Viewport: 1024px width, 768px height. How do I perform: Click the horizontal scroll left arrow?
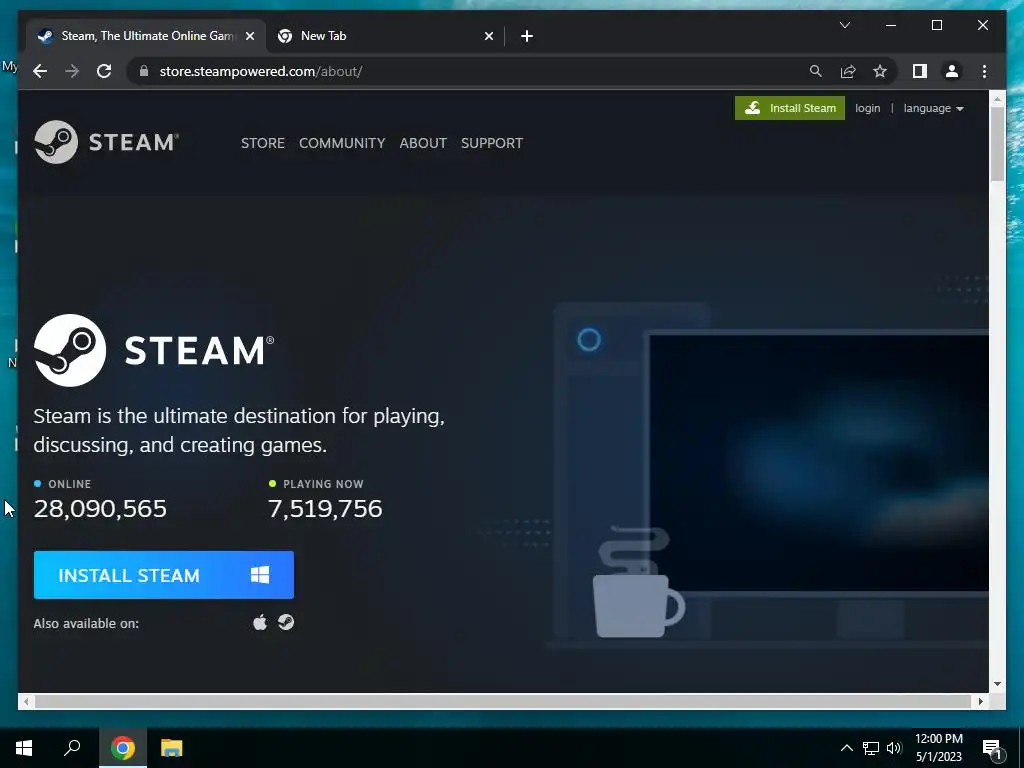tap(25, 701)
